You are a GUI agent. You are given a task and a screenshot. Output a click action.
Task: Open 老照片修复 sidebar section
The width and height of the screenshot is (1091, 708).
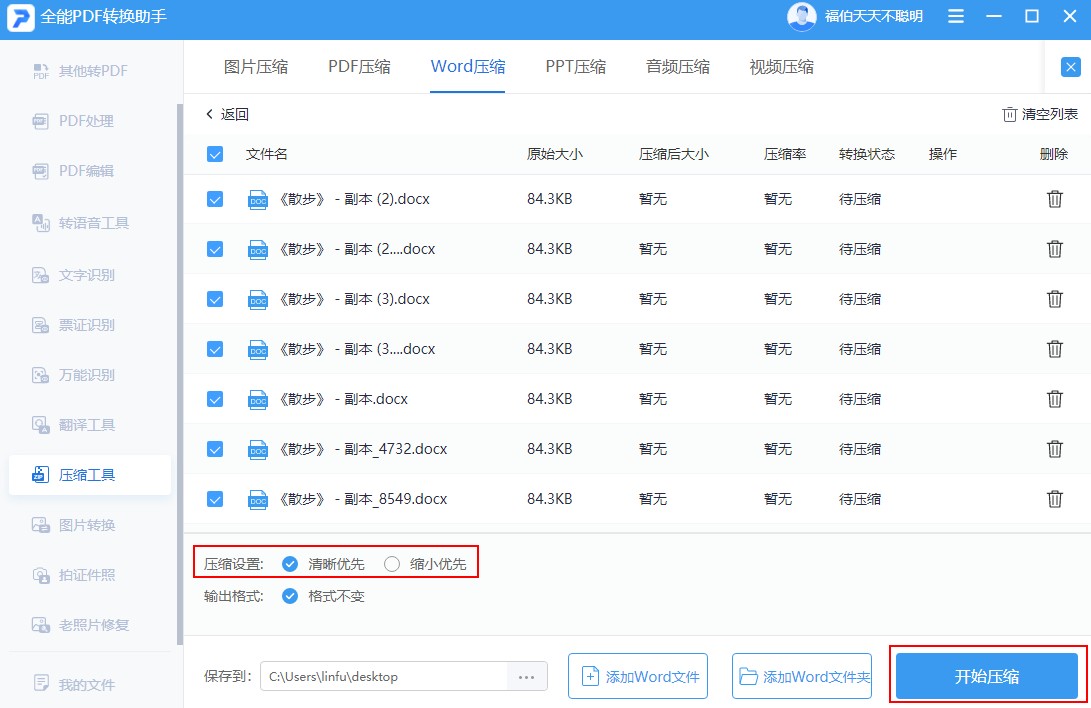point(81,625)
